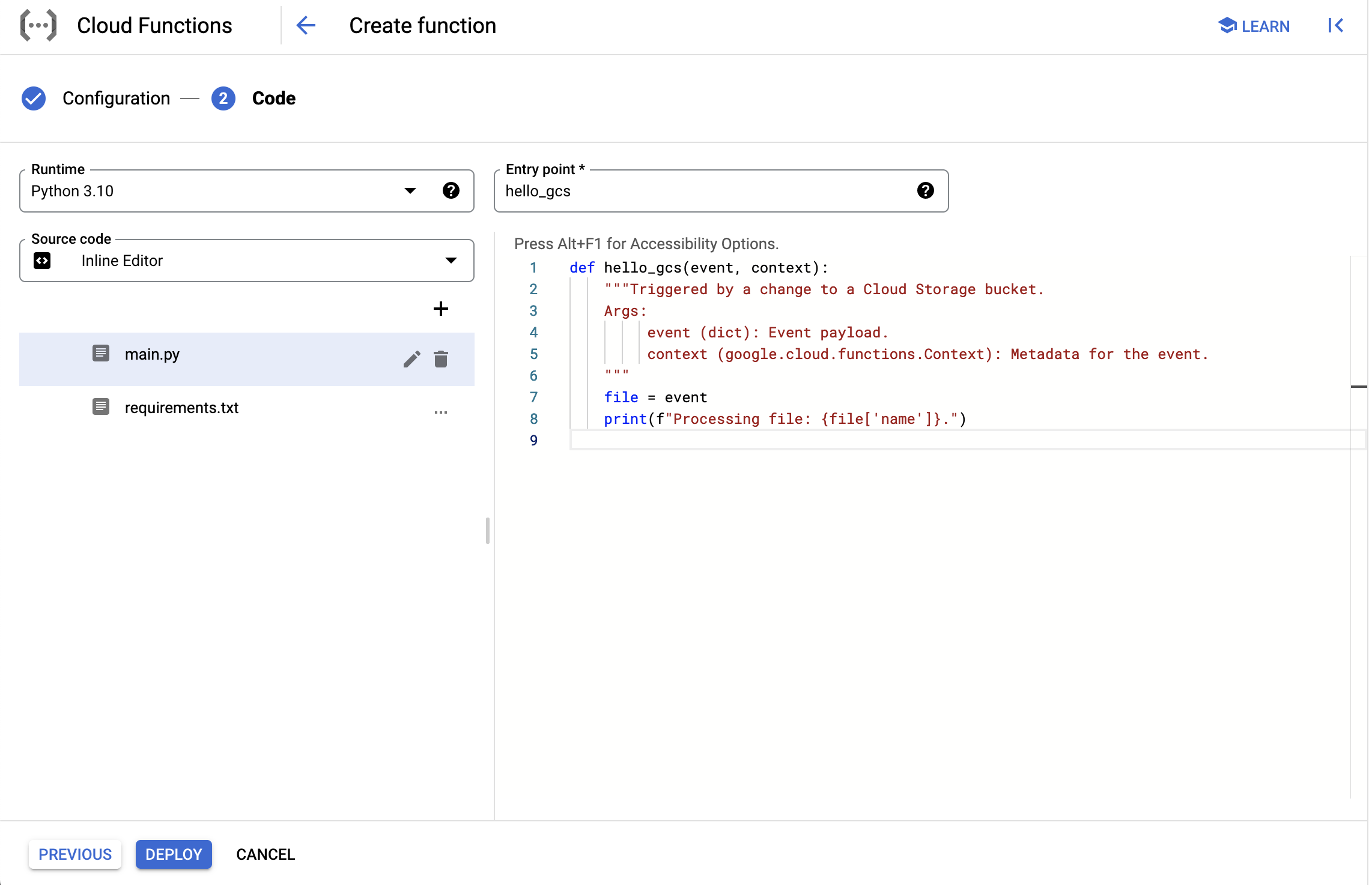Viewport: 1372px width, 885px height.
Task: Click the CANCEL button
Action: (266, 854)
